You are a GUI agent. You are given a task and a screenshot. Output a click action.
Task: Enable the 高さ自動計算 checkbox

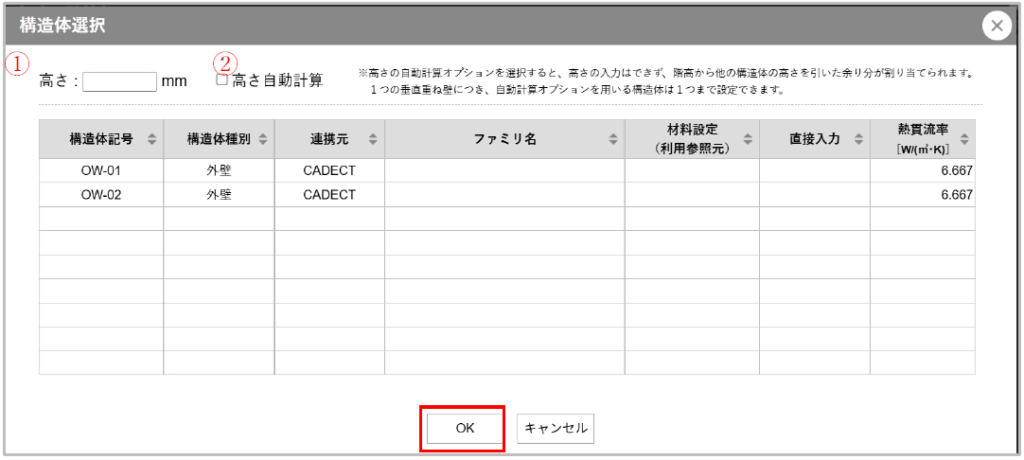(x=222, y=80)
